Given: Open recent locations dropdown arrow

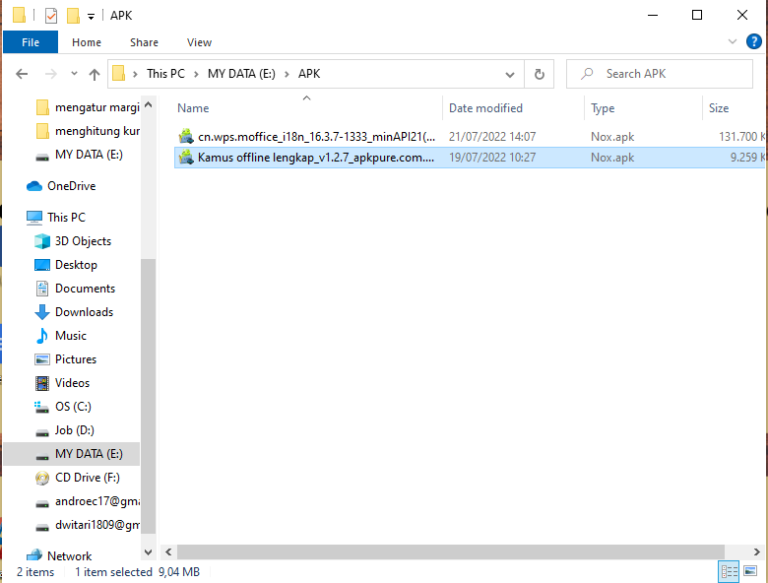Looking at the screenshot, I should [74, 73].
